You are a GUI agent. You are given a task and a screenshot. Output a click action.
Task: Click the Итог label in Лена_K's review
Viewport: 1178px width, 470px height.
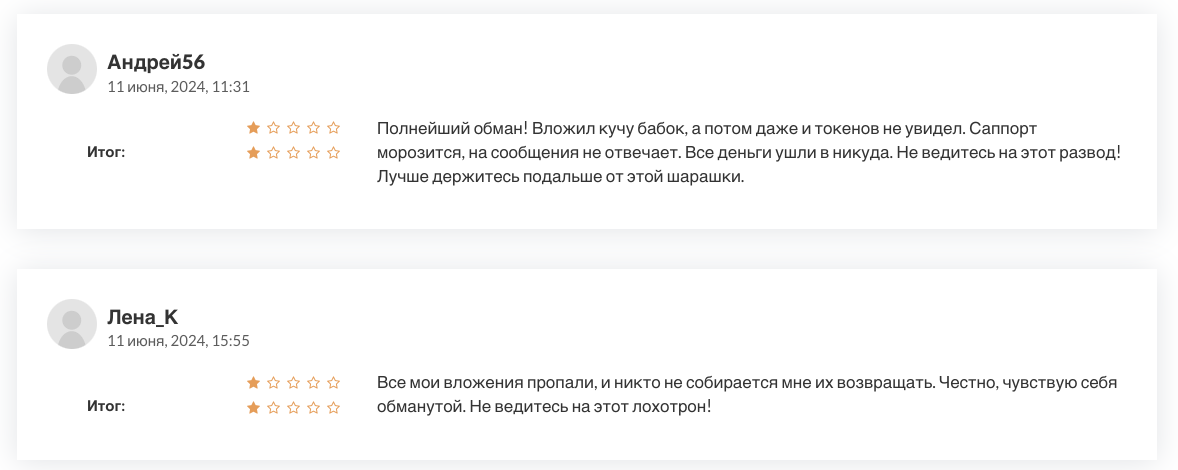tap(106, 407)
